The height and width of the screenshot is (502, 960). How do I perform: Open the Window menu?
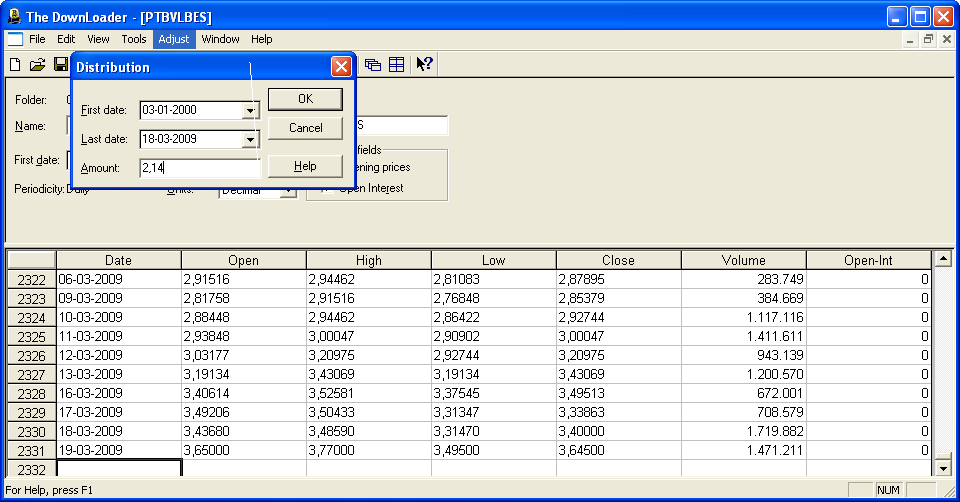click(220, 39)
